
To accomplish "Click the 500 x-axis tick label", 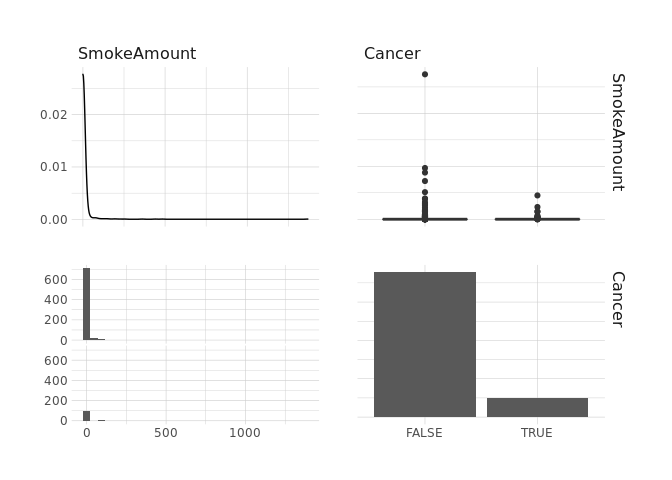I will tap(166, 433).
